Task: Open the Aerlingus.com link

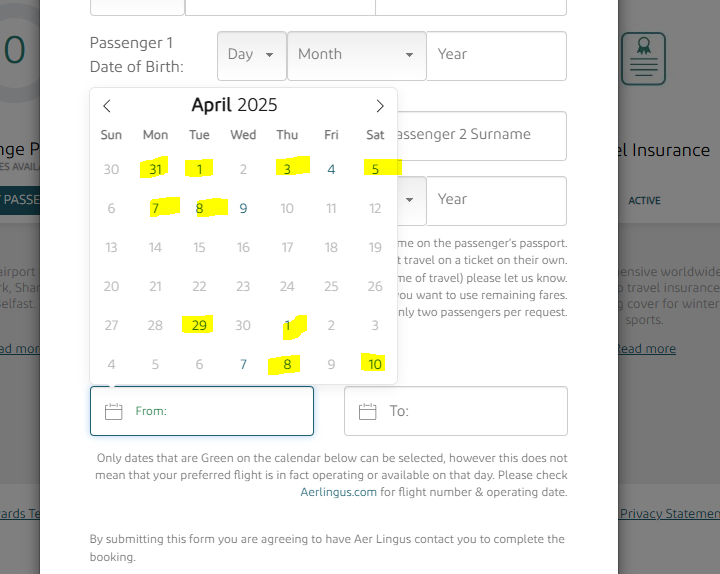Action: point(338,492)
